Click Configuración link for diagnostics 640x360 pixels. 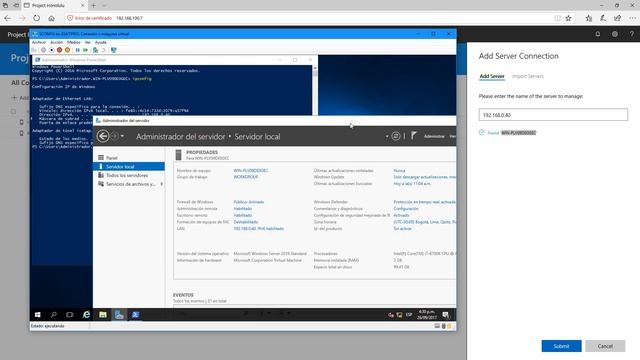click(x=406, y=209)
